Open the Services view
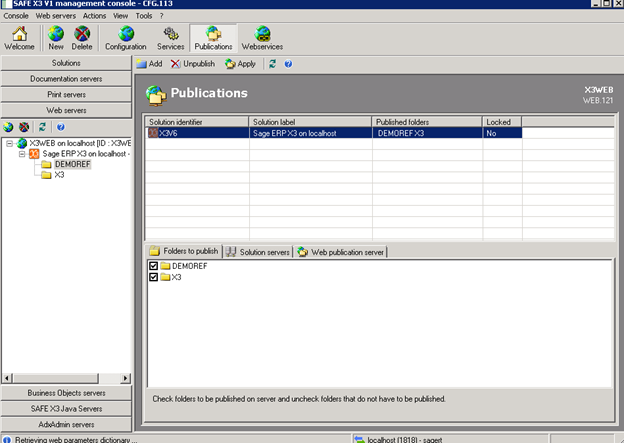 pyautogui.click(x=170, y=34)
